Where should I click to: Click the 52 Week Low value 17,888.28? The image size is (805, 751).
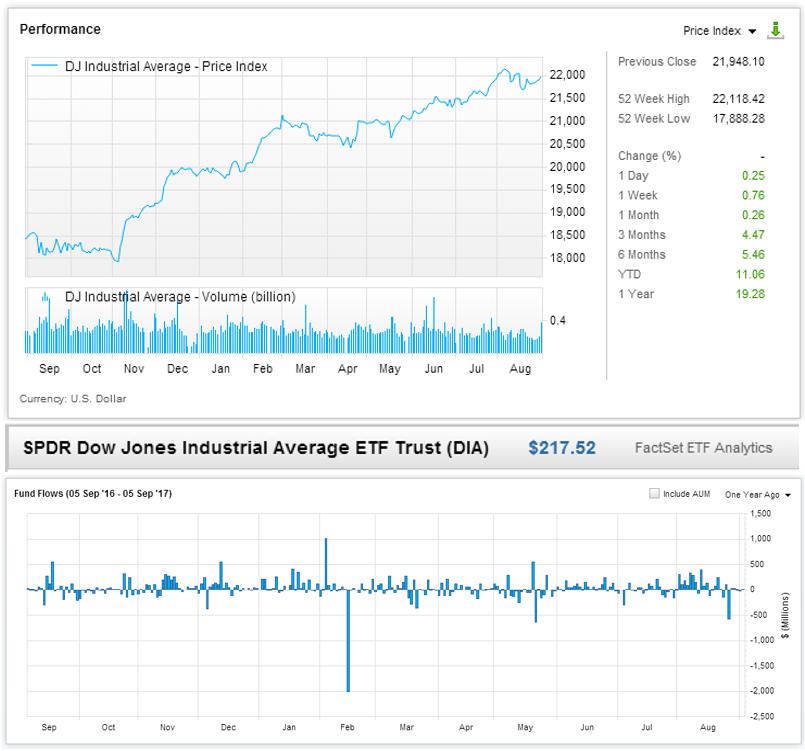(738, 119)
